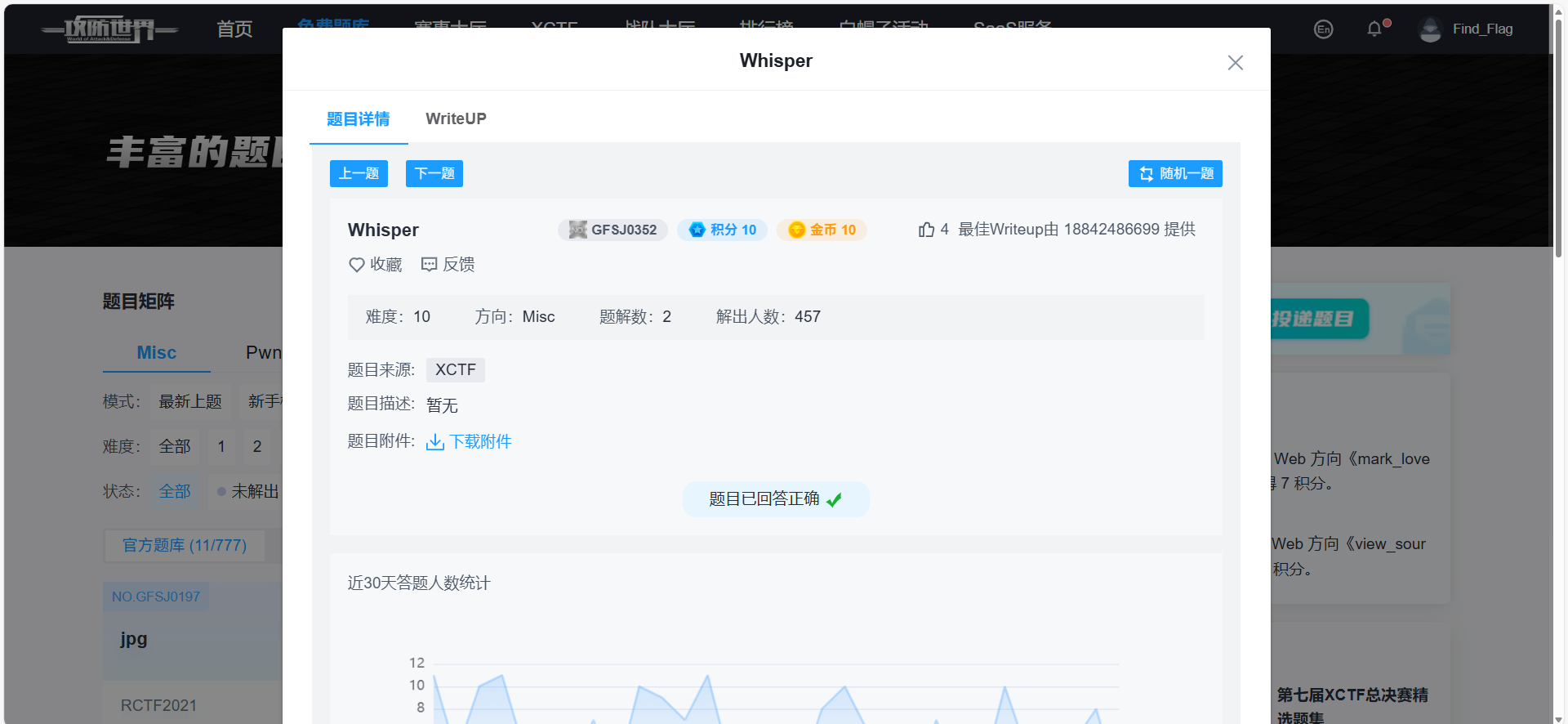Go to previous challenge with 上一题

click(359, 173)
